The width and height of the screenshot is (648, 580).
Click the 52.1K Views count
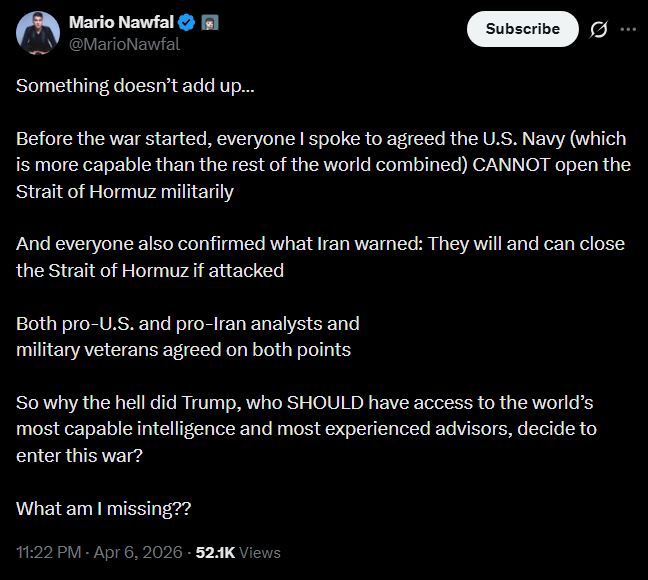[x=237, y=552]
